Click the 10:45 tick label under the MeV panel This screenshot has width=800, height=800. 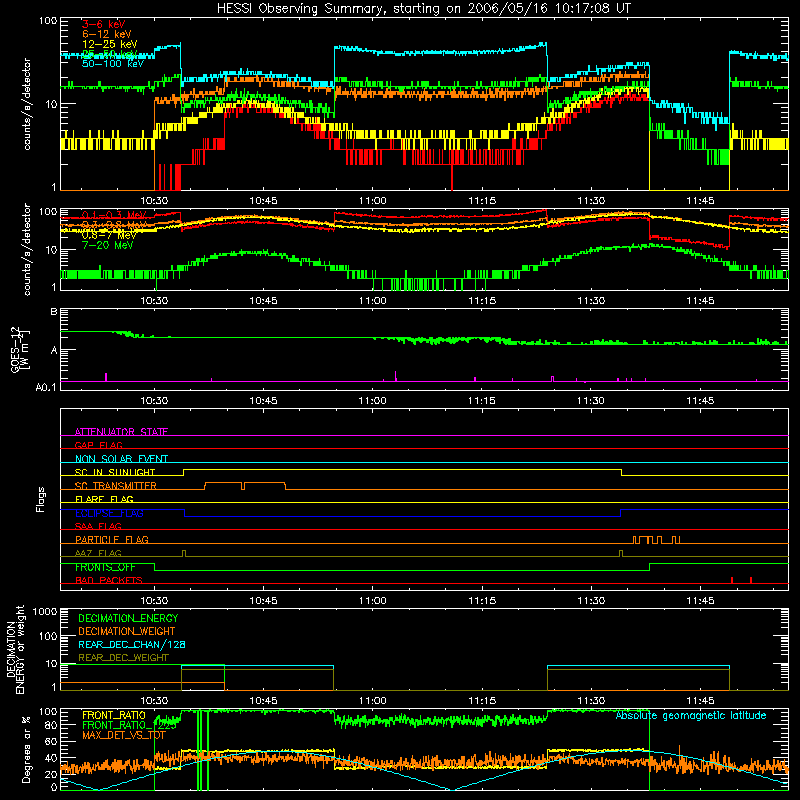click(263, 301)
